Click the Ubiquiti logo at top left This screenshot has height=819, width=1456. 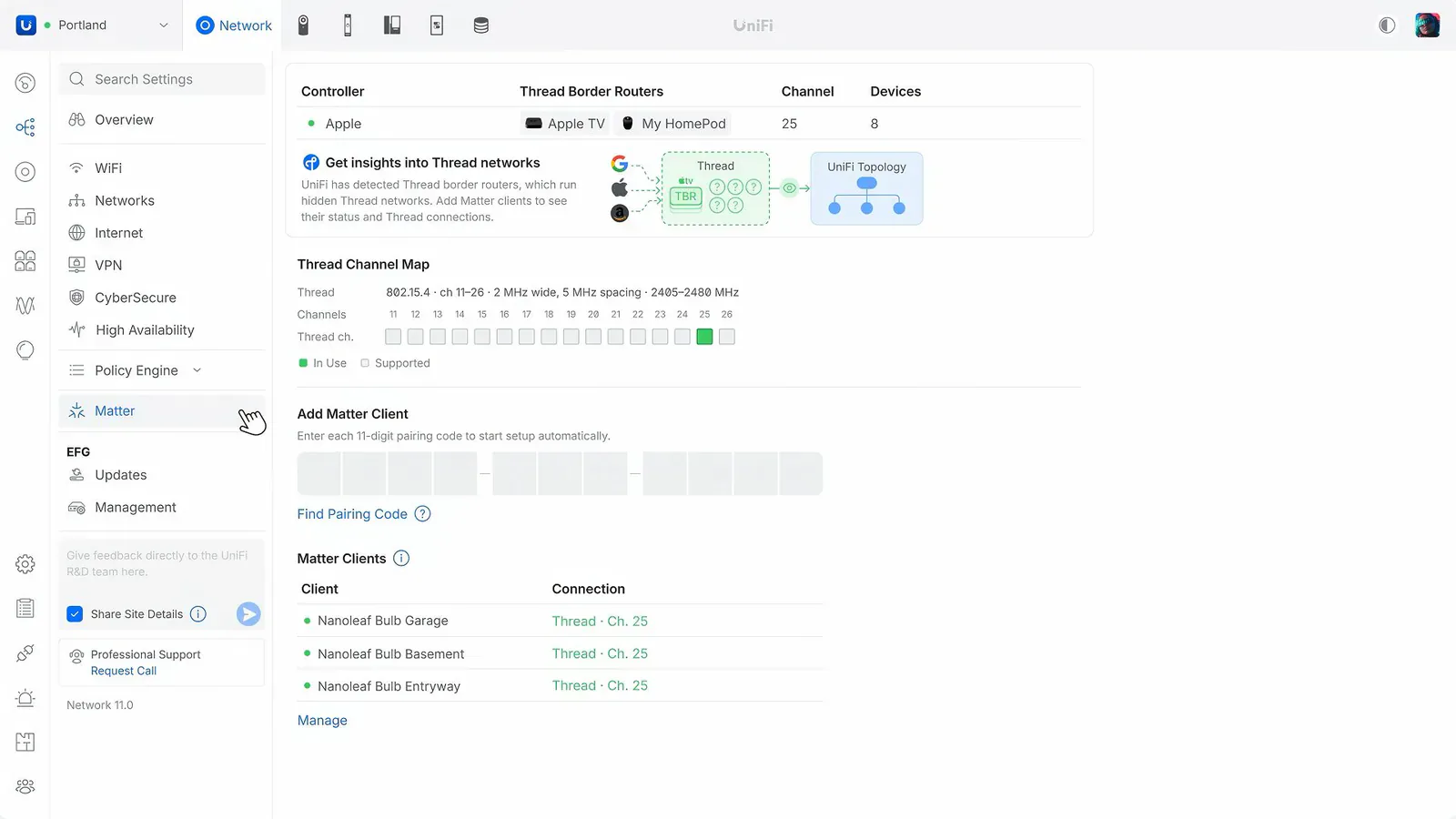(26, 25)
